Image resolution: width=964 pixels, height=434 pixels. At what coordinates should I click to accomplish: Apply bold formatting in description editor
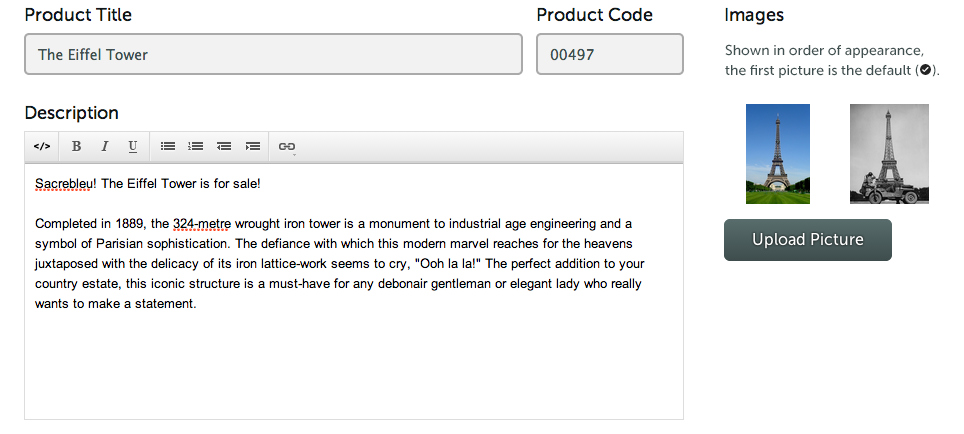point(76,146)
